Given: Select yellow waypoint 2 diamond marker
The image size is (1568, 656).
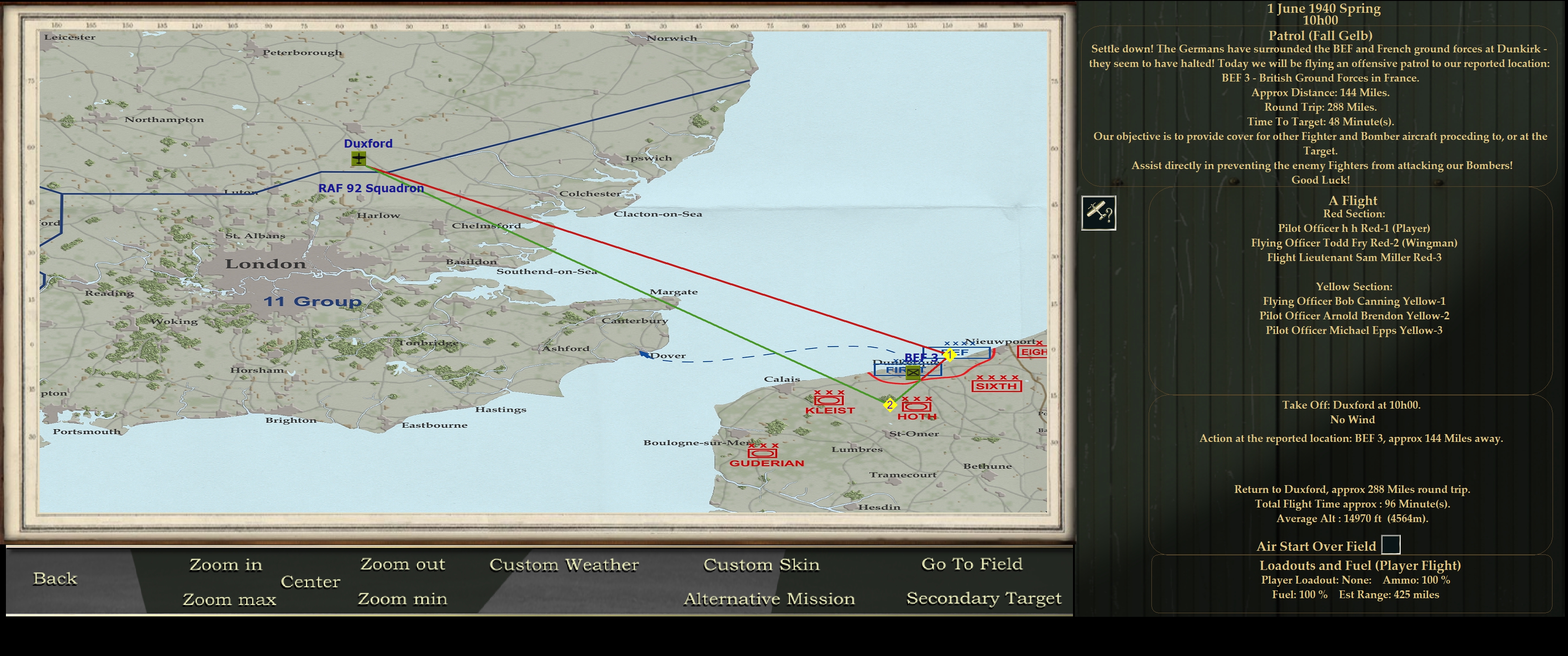Looking at the screenshot, I should [x=889, y=405].
